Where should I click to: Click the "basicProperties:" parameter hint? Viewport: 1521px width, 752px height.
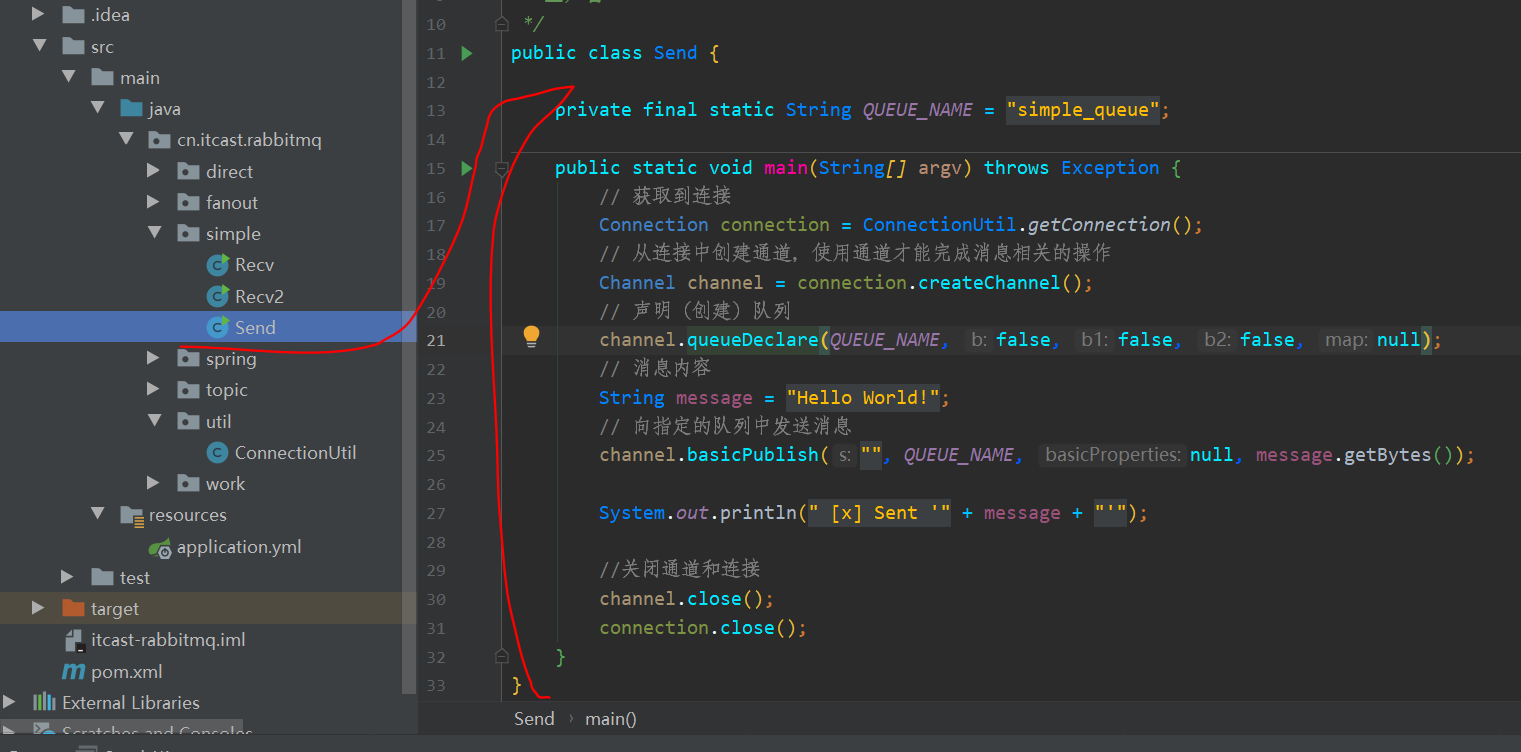1113,455
